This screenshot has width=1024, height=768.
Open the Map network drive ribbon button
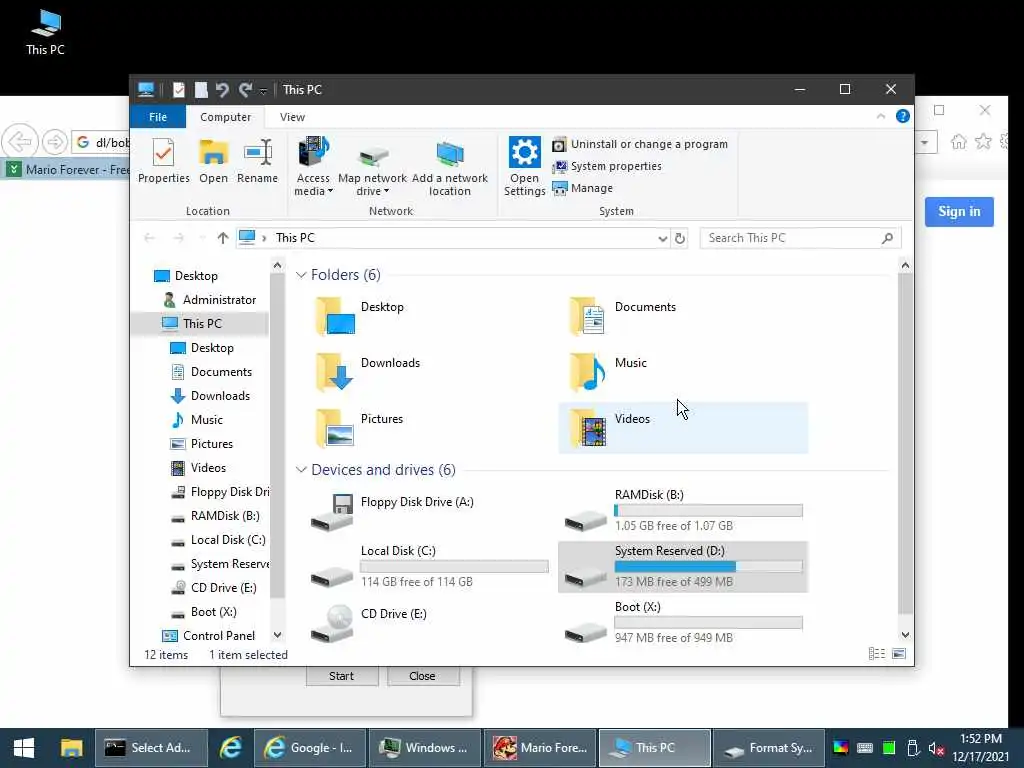click(372, 166)
